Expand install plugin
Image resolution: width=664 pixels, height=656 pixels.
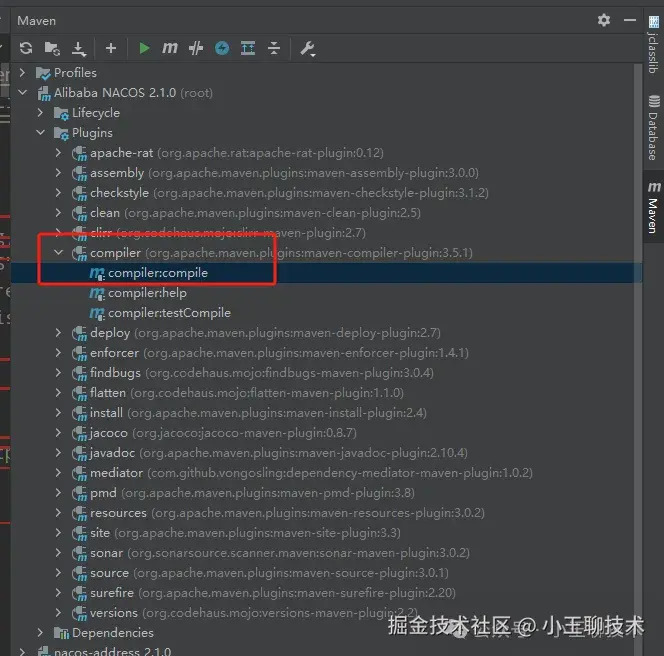tap(58, 413)
